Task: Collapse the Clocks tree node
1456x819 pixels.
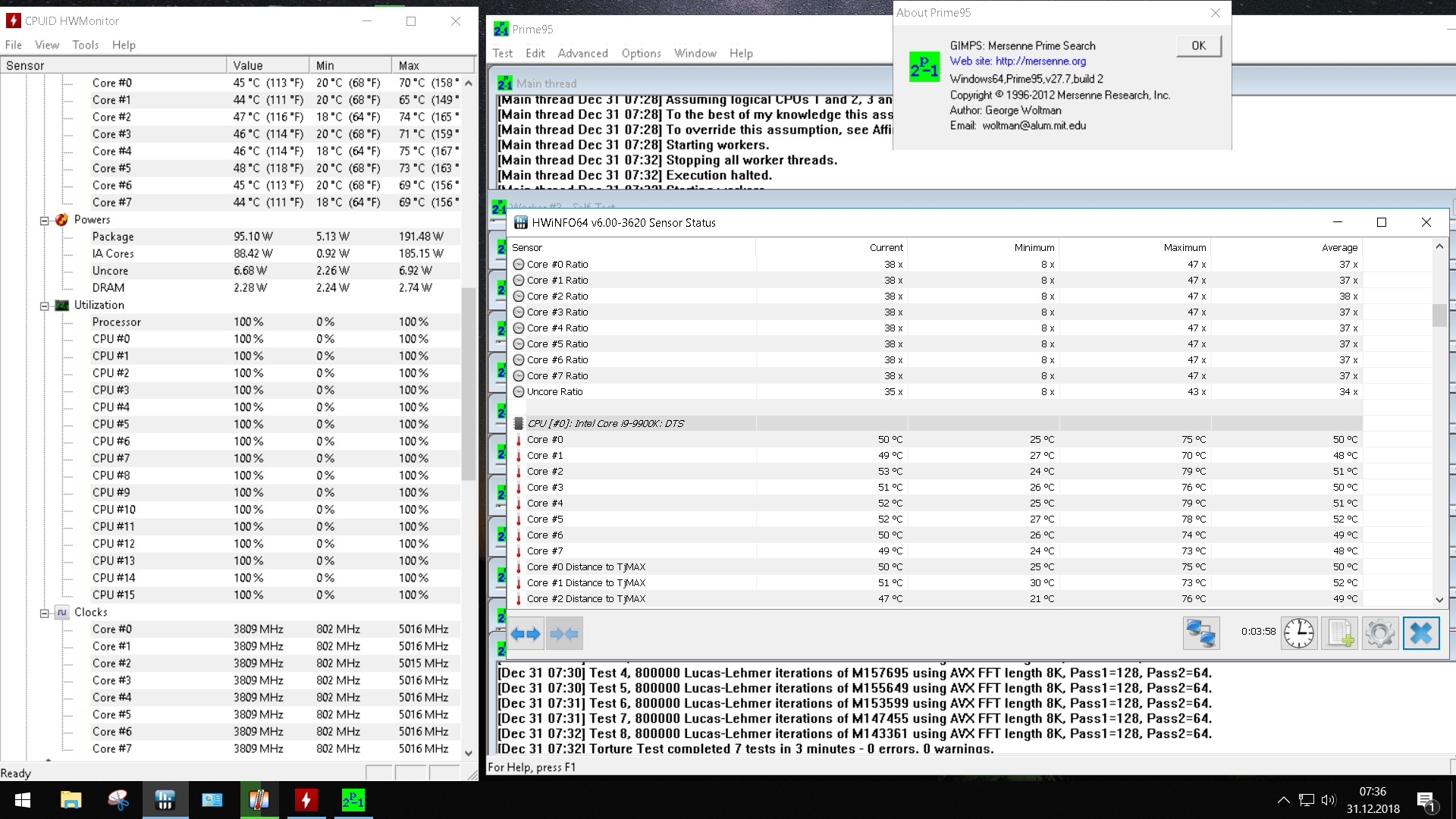Action: point(45,613)
